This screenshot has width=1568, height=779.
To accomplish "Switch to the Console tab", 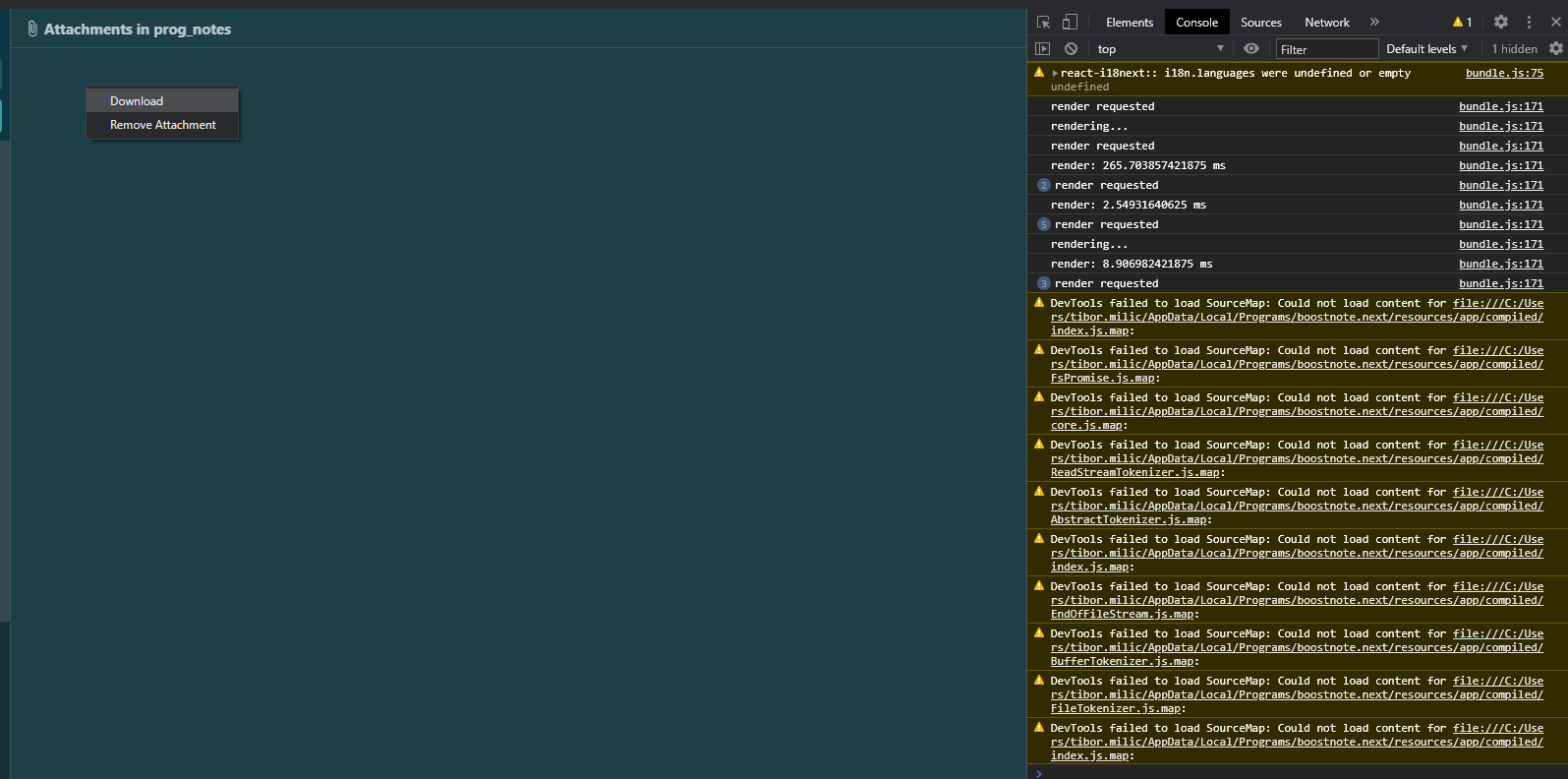I will tap(1196, 23).
